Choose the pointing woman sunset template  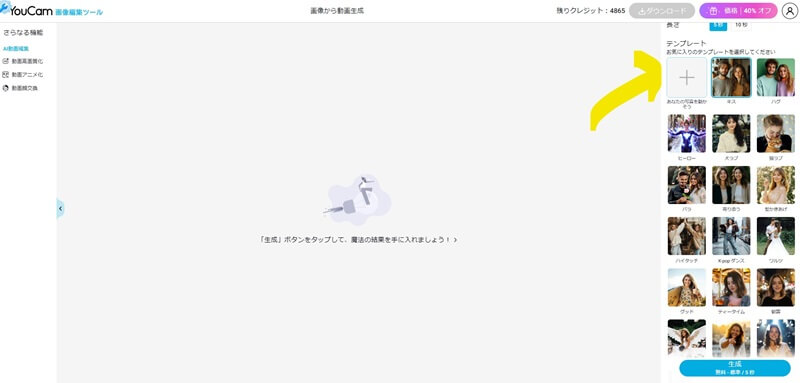(731, 338)
